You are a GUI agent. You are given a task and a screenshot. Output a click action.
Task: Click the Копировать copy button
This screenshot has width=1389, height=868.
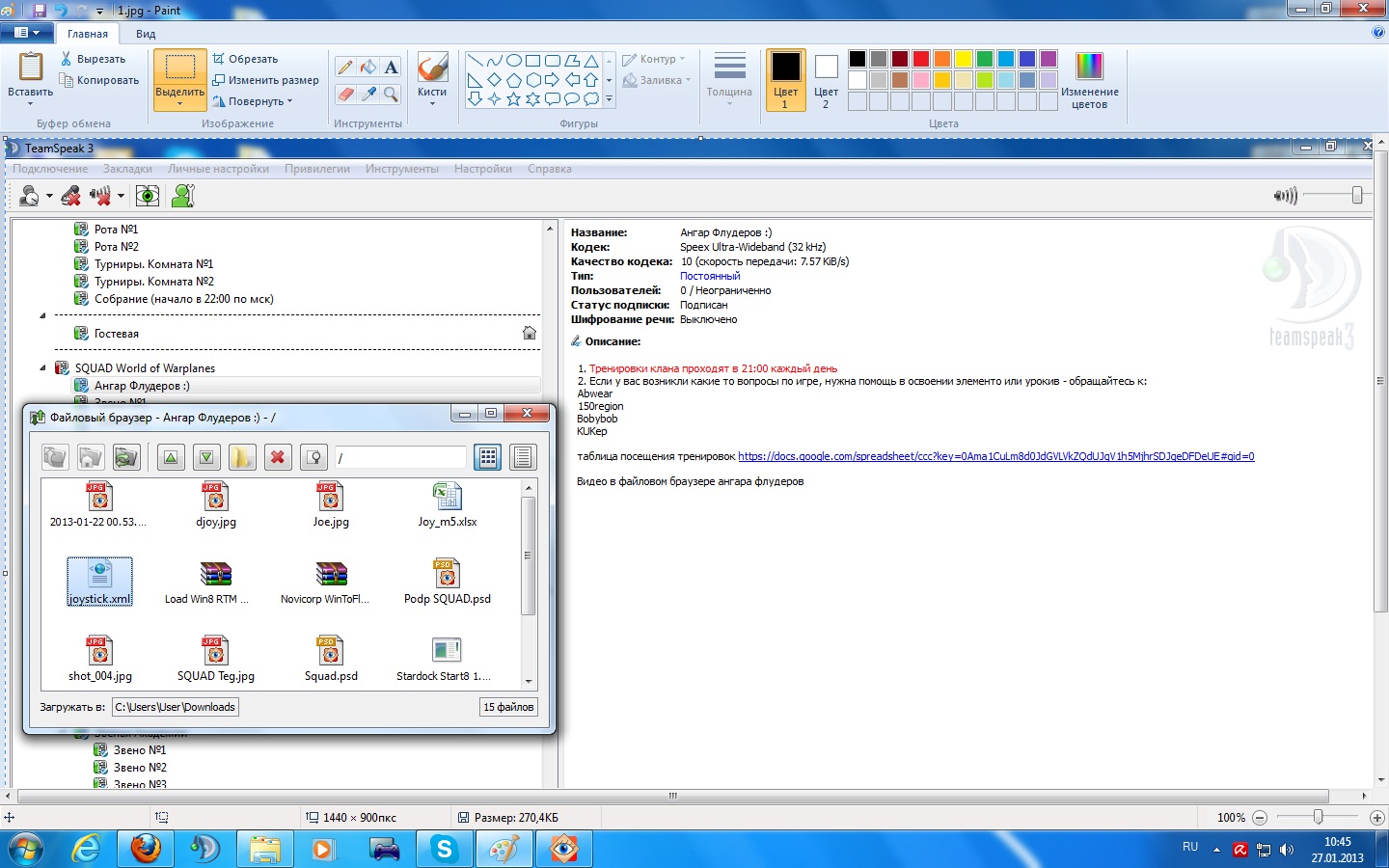(99, 80)
